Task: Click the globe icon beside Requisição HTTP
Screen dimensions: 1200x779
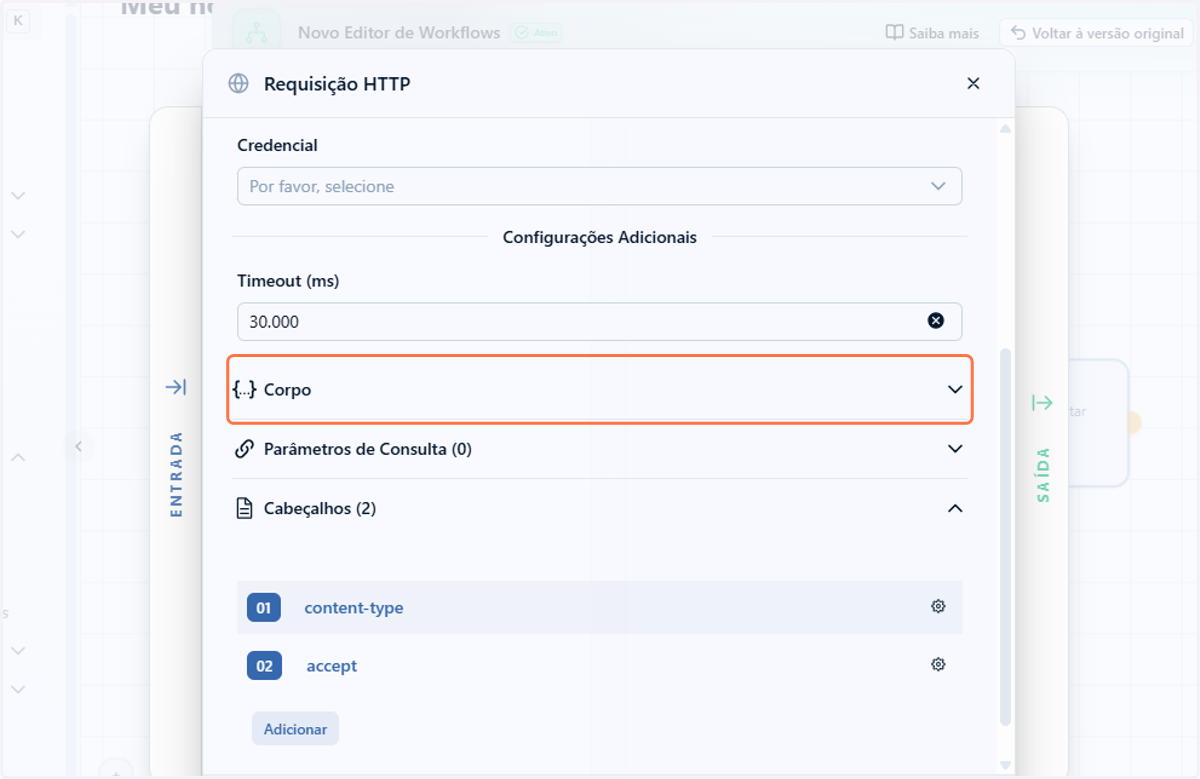Action: tap(238, 84)
